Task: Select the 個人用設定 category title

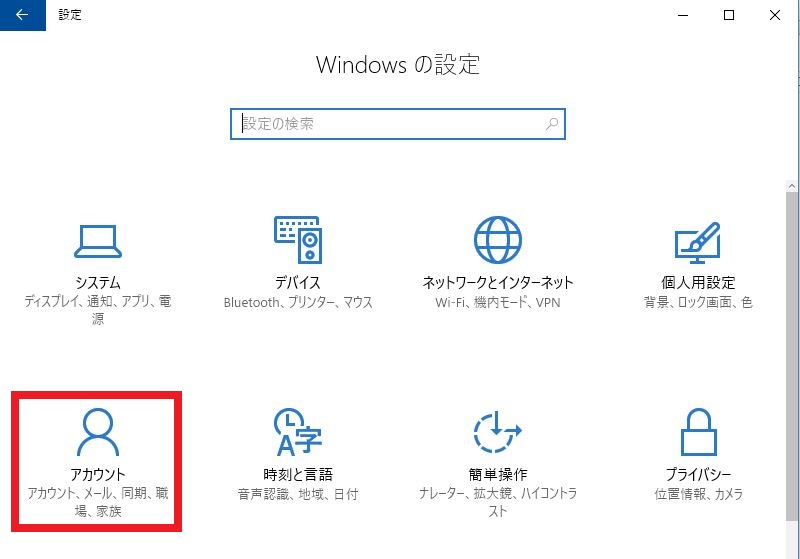Action: coord(698,282)
